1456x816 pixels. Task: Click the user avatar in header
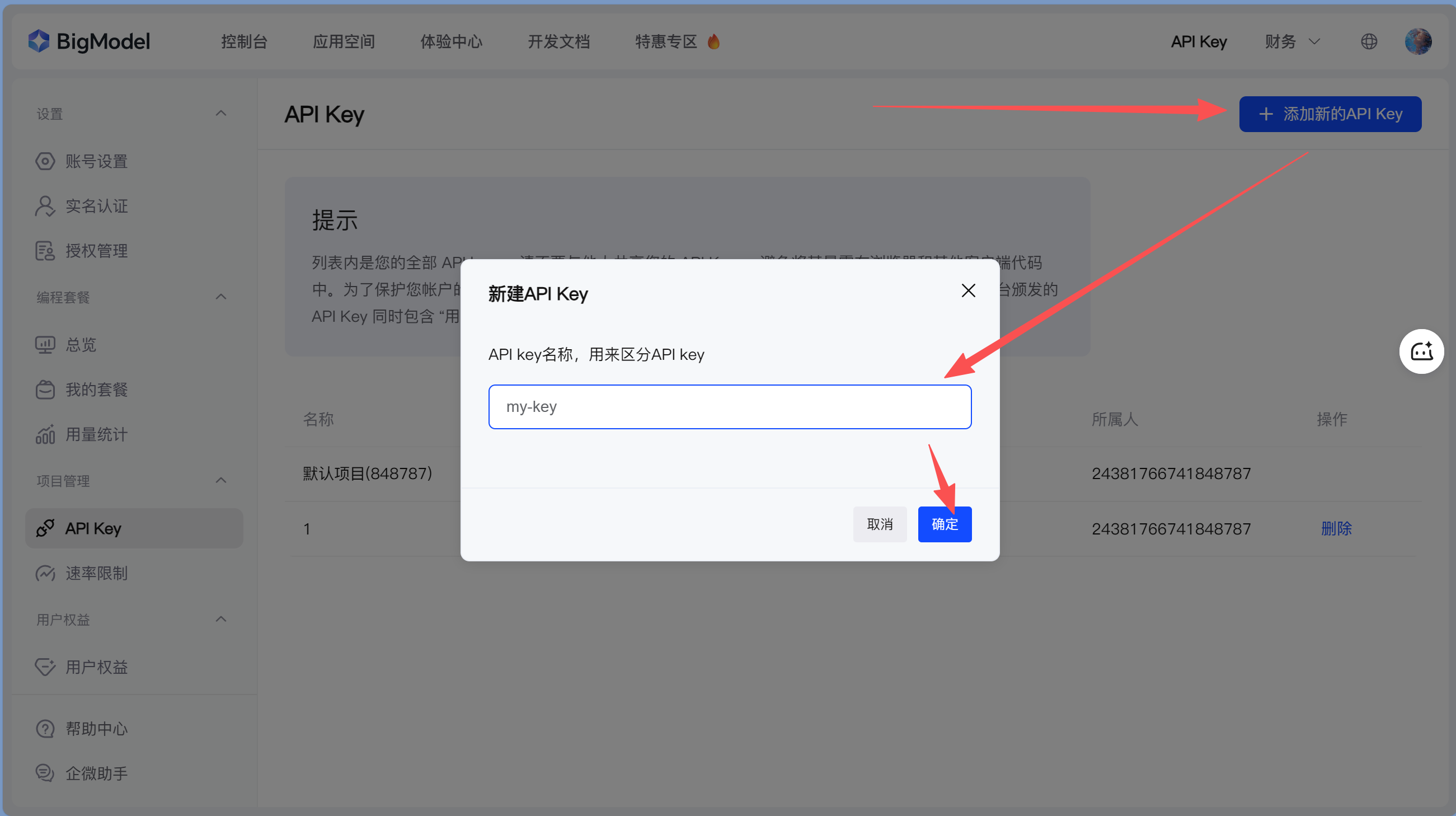pos(1417,41)
